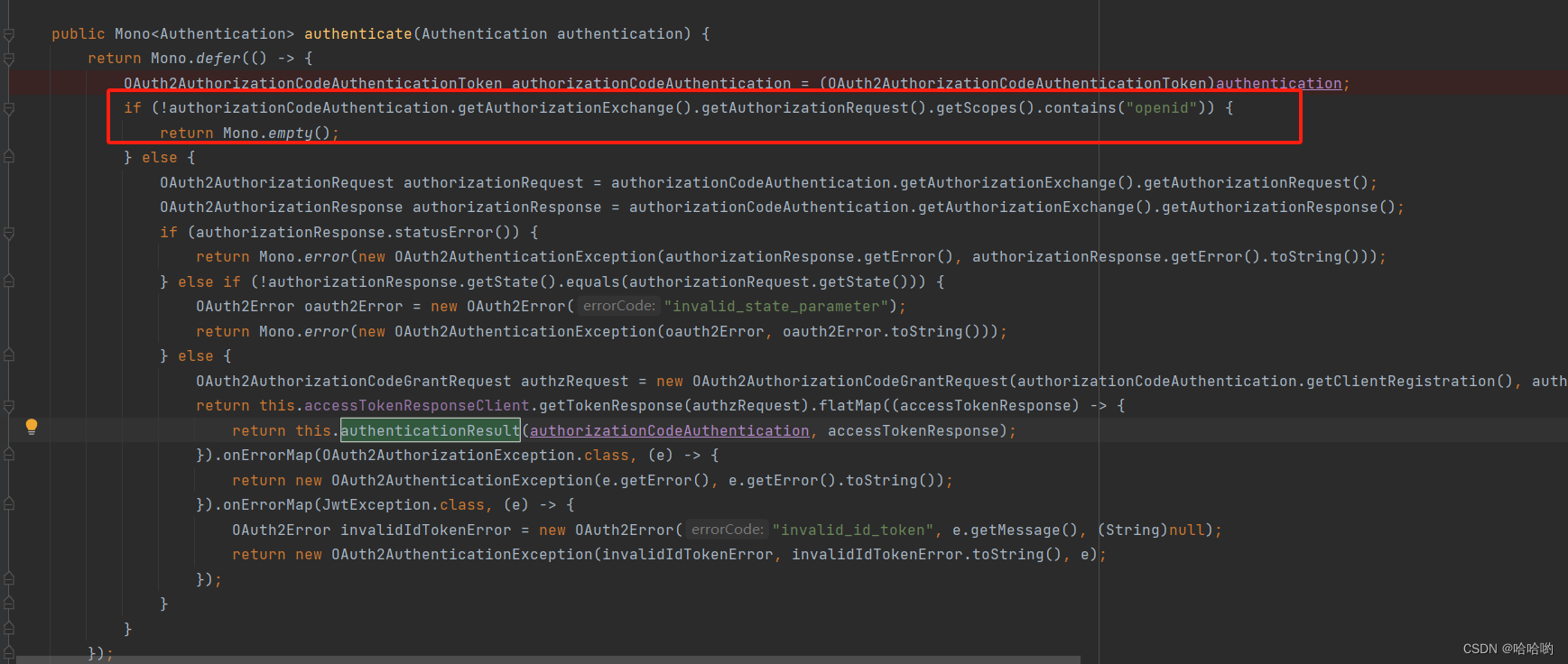Click 'JwtException.class' argument
The height and width of the screenshot is (664, 1568).
point(403,505)
